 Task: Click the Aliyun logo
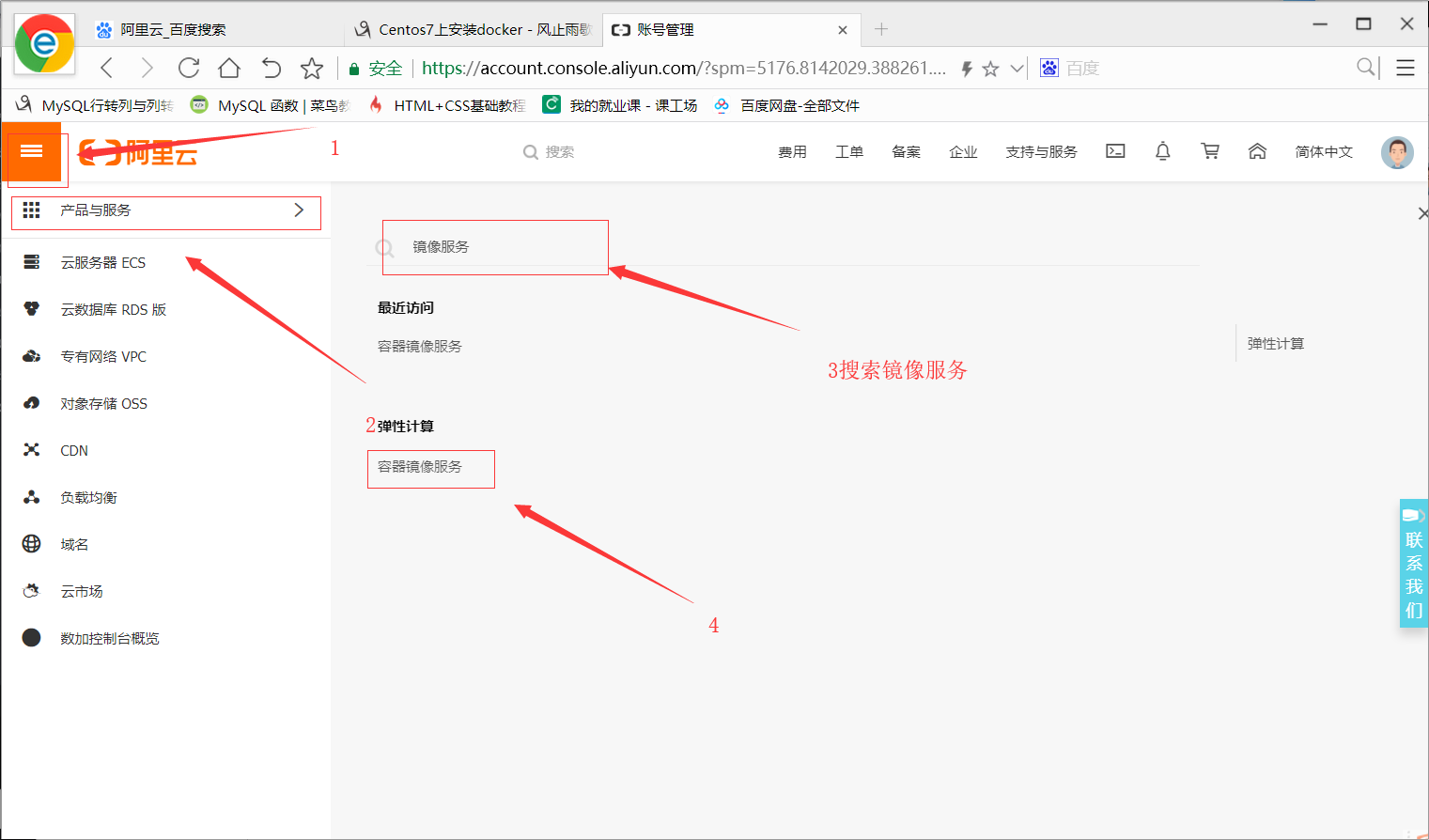pos(138,151)
